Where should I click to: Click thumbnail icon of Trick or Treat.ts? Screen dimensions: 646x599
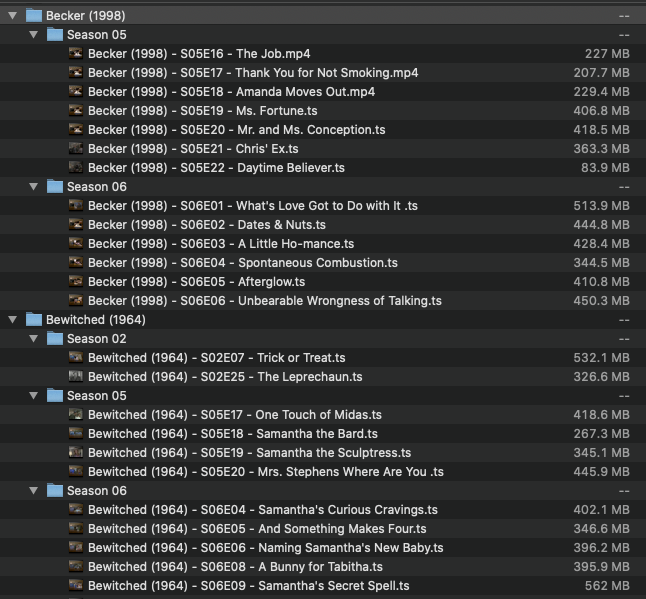click(76, 357)
